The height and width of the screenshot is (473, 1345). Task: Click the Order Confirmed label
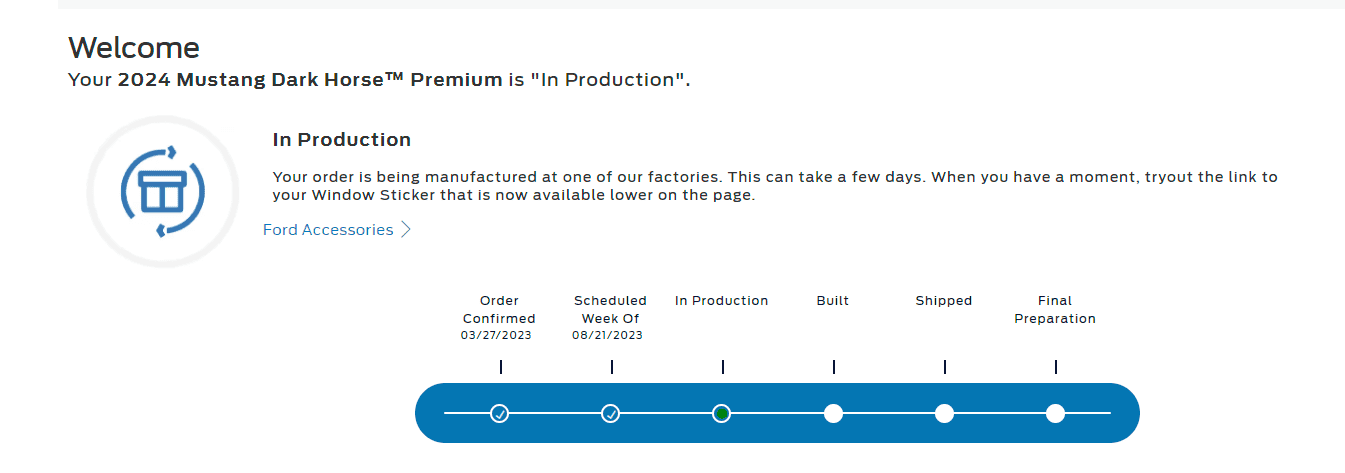[x=499, y=310]
